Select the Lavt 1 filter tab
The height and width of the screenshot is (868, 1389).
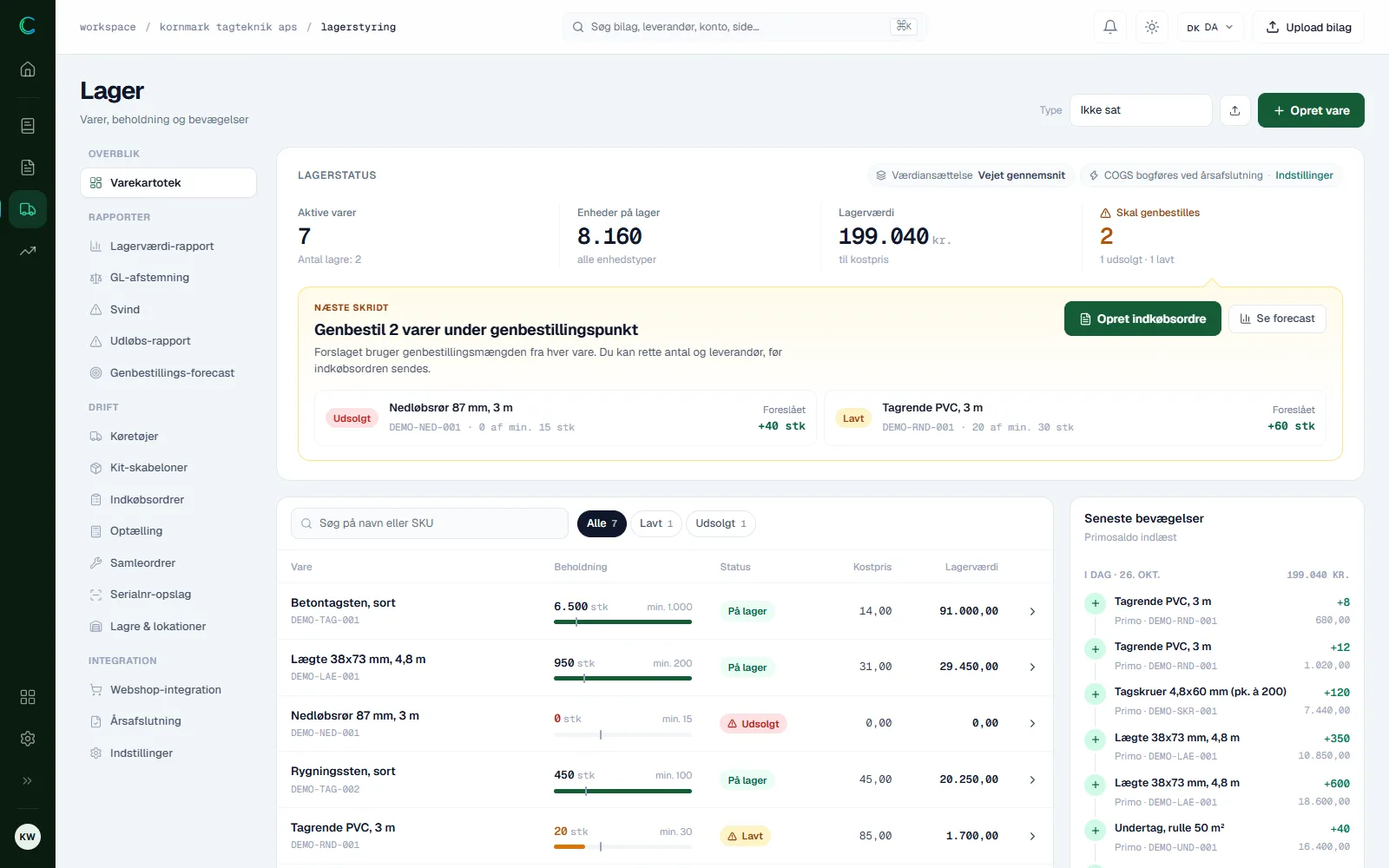[656, 523]
